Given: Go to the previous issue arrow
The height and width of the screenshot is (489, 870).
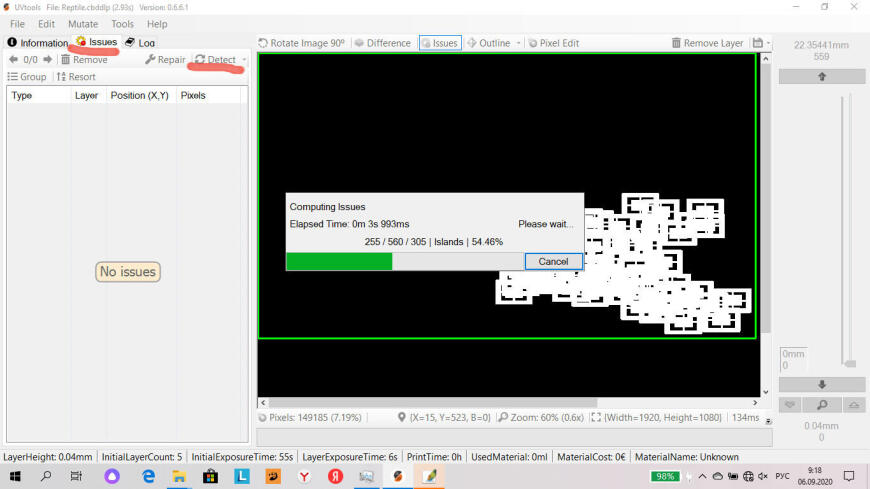Looking at the screenshot, I should [13, 59].
